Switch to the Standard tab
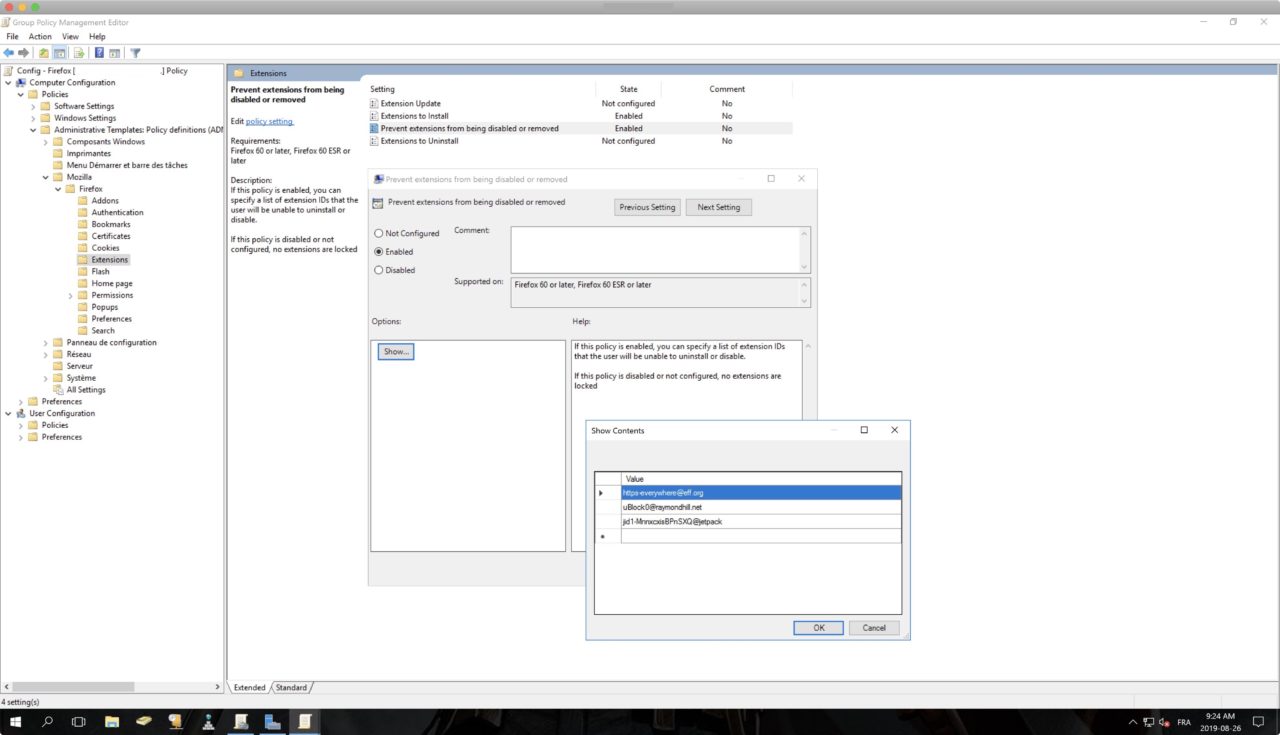Image resolution: width=1280 pixels, height=735 pixels. (291, 688)
